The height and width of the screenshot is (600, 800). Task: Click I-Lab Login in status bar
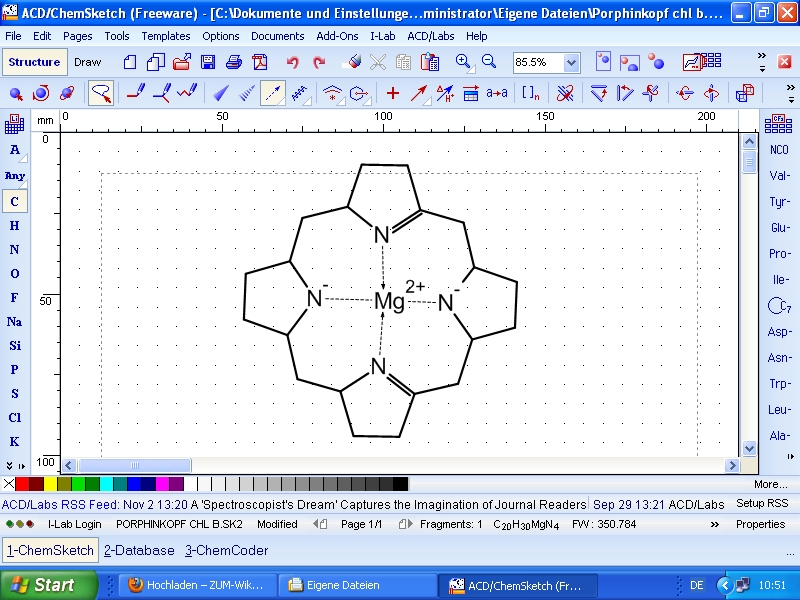[x=74, y=524]
